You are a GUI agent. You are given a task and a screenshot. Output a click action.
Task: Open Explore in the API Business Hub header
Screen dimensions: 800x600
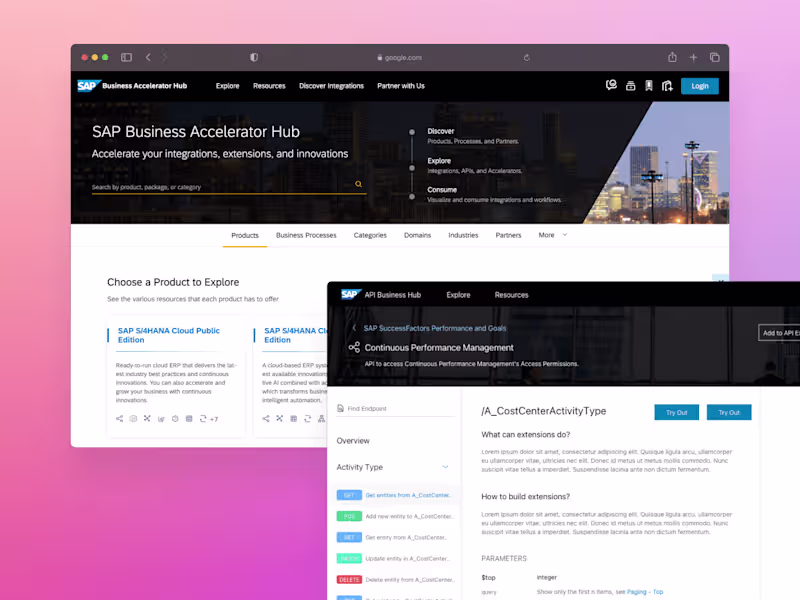(x=458, y=295)
